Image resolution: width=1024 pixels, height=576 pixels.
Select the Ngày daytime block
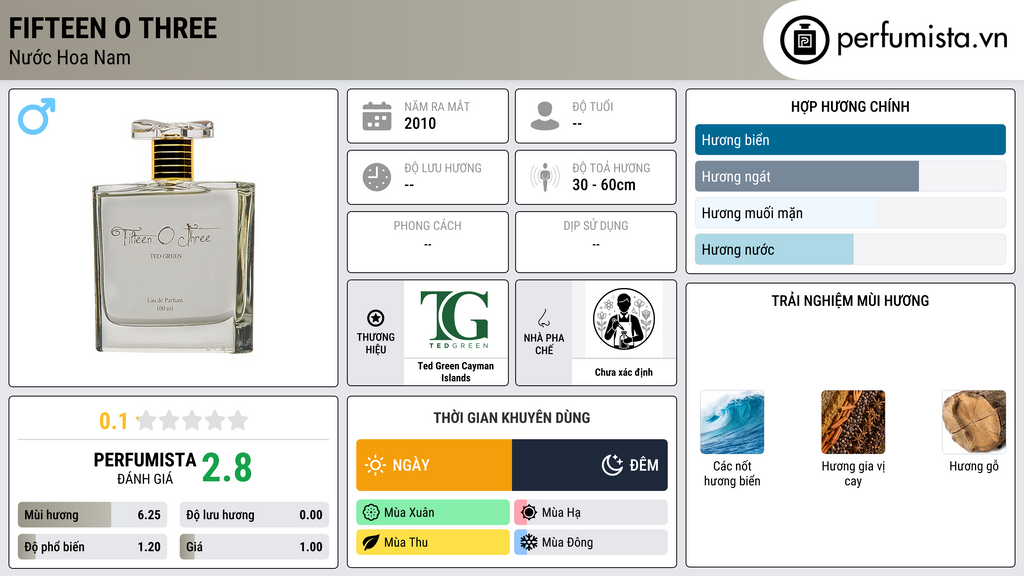click(x=434, y=465)
